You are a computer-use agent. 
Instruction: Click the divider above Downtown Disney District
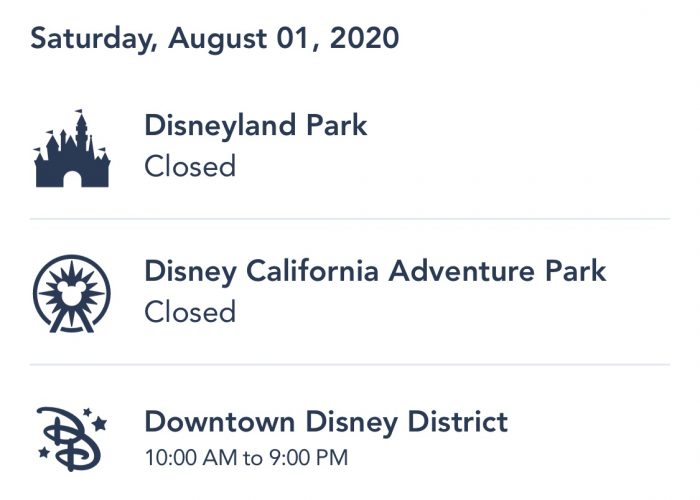350,365
